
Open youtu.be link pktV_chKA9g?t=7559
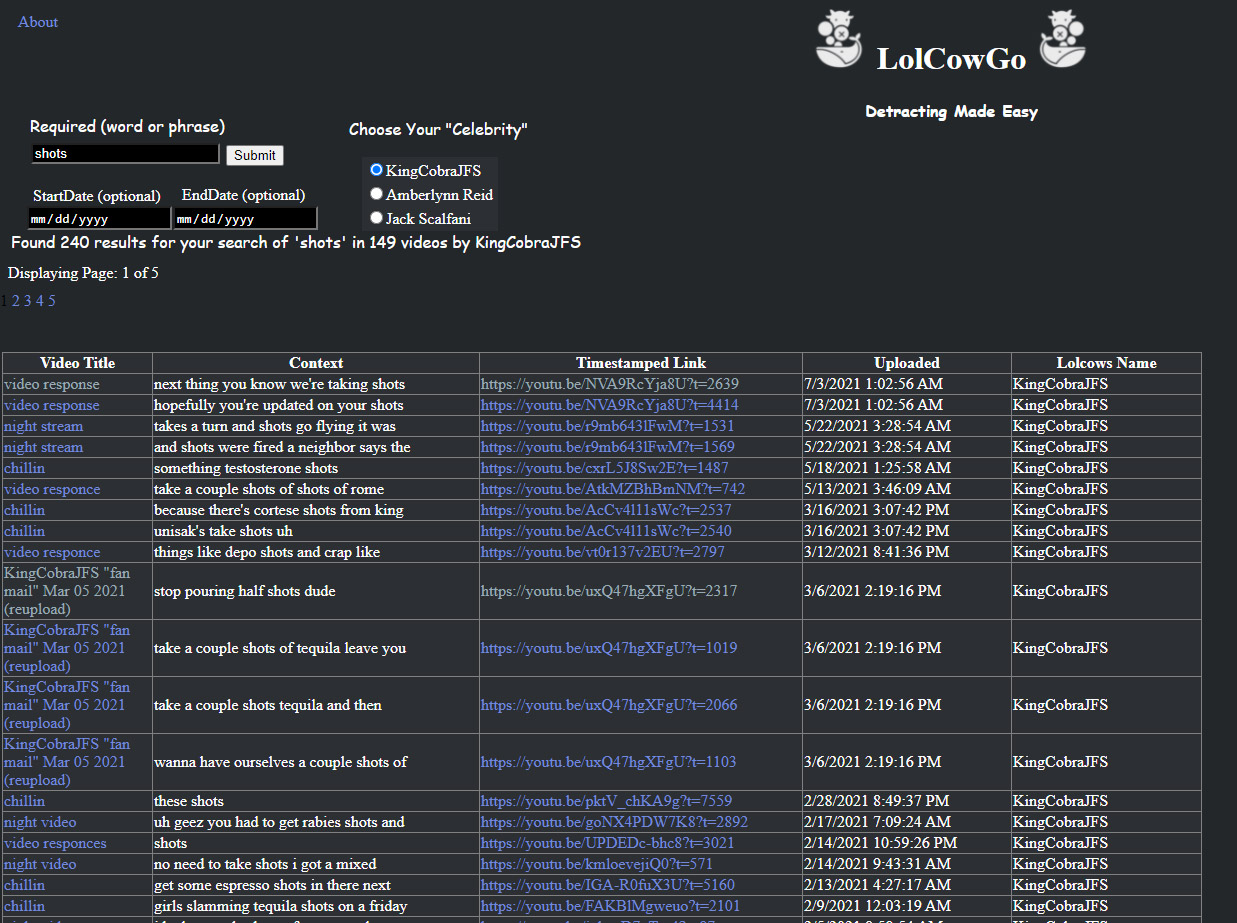(607, 801)
